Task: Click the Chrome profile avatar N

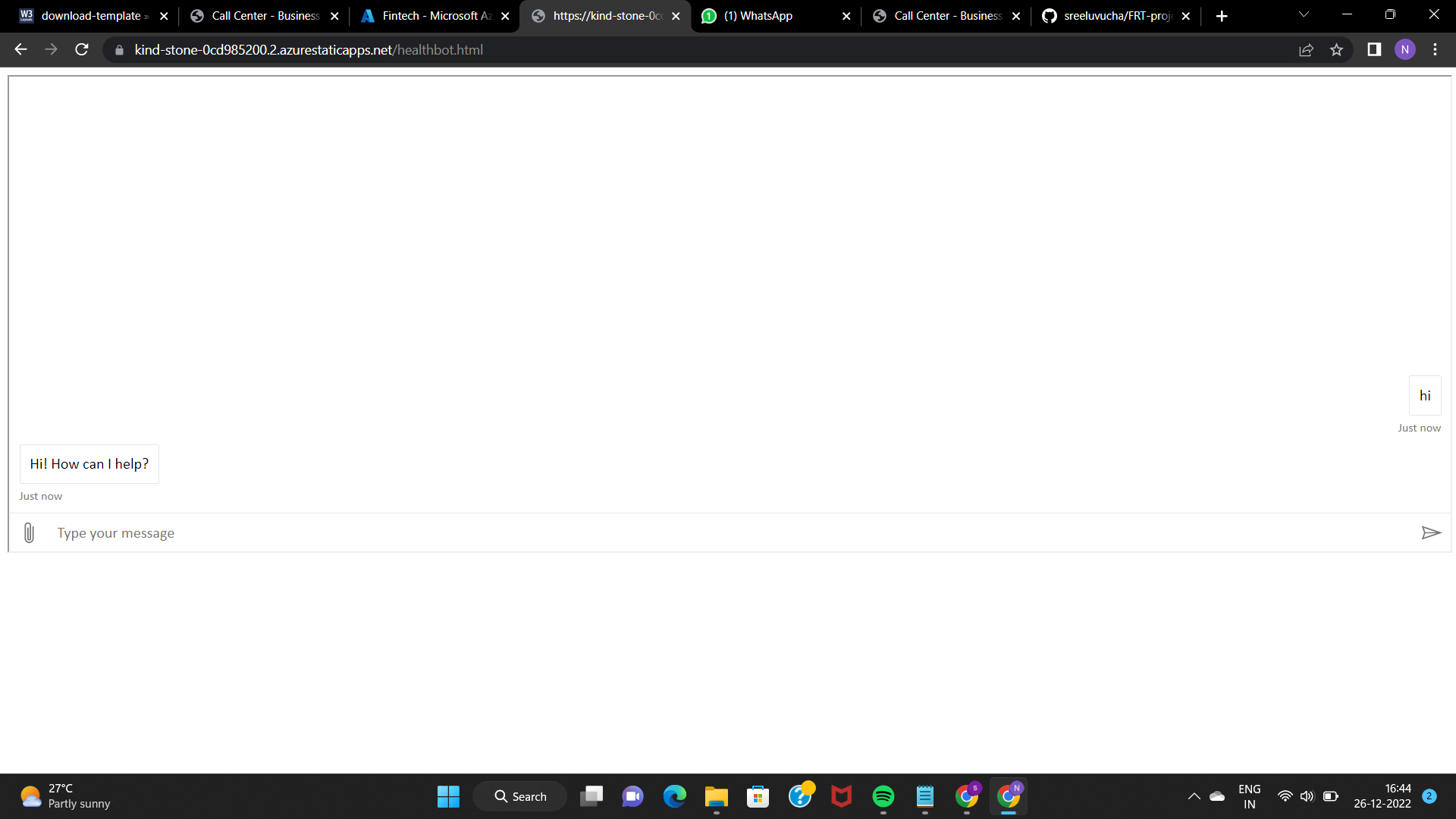Action: click(1404, 50)
